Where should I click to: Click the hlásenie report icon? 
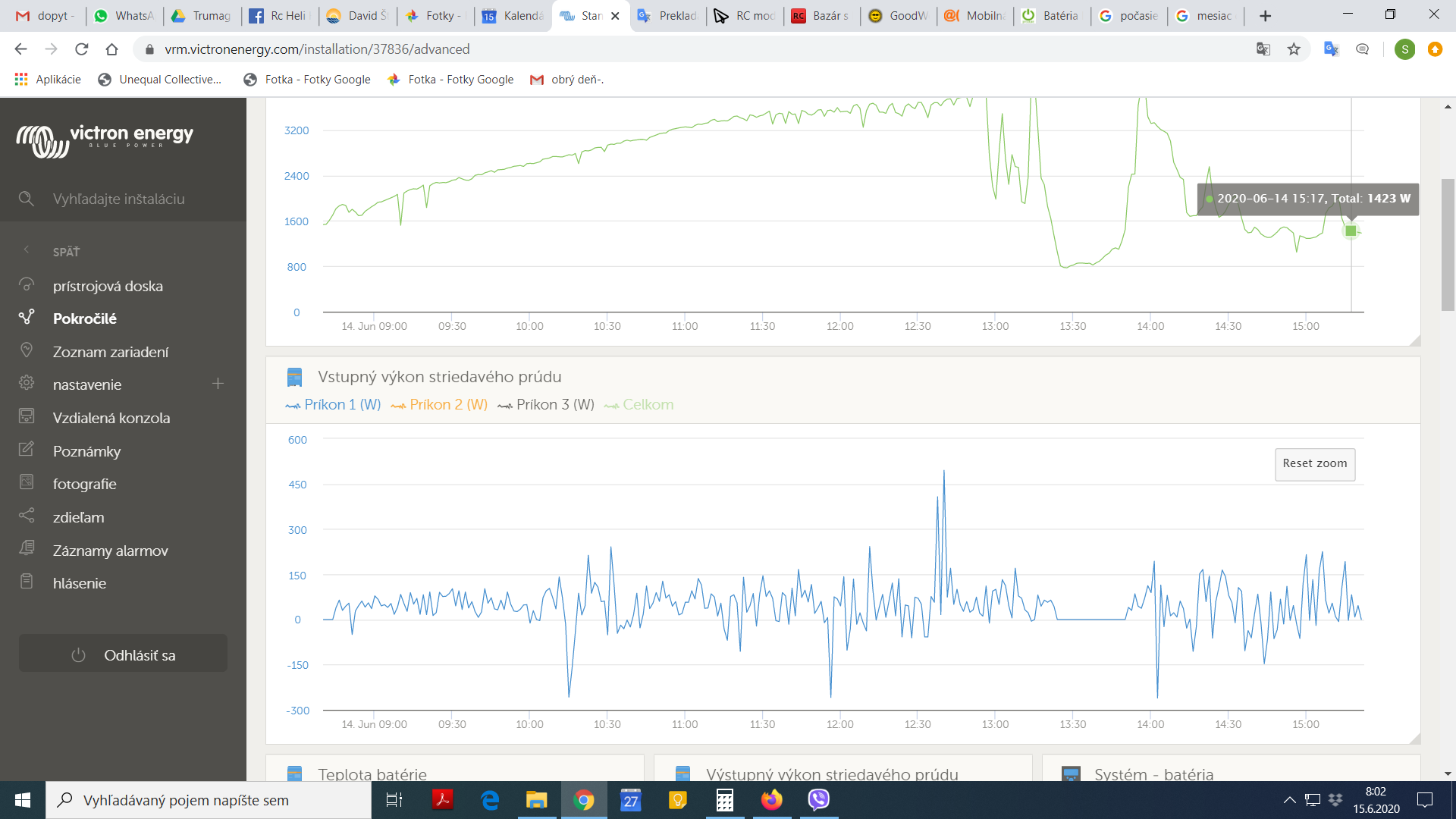click(27, 582)
